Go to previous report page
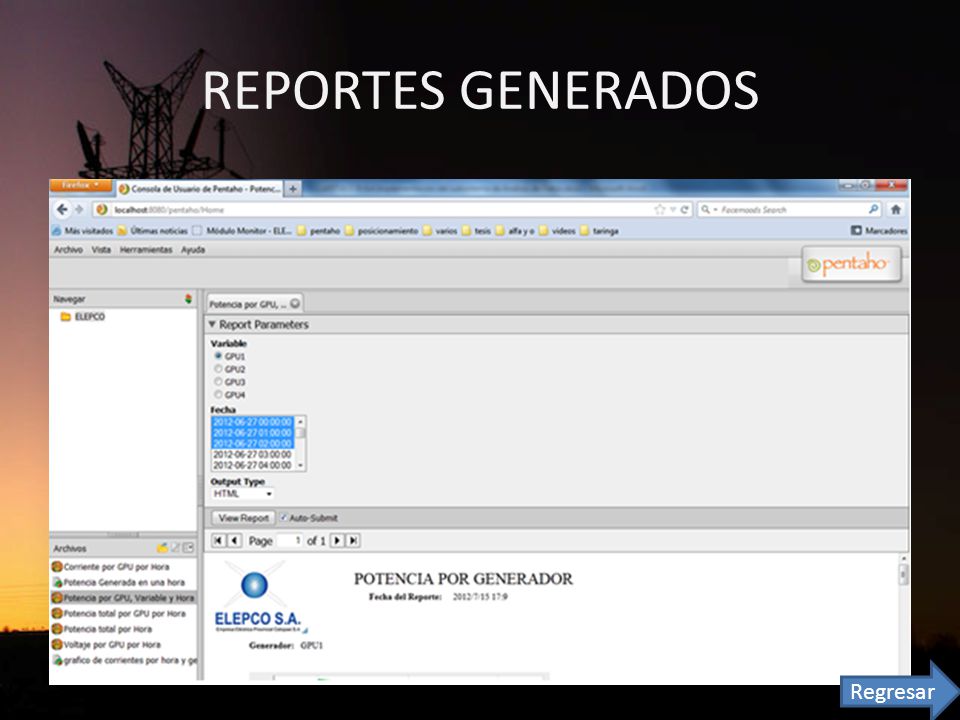960x720 pixels. (x=234, y=541)
